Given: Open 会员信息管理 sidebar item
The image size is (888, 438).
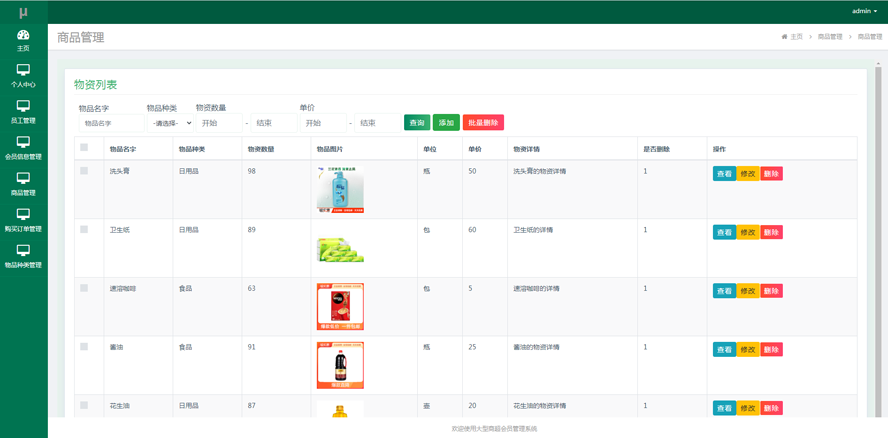Looking at the screenshot, I should (23, 148).
